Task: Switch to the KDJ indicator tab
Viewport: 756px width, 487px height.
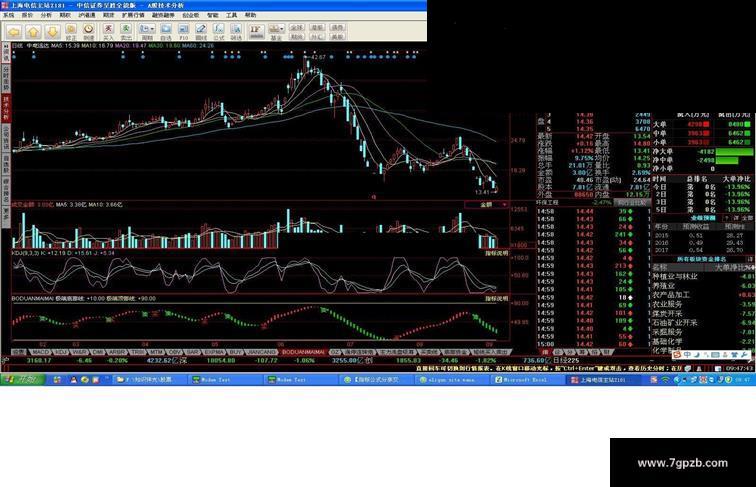Action: (x=61, y=352)
